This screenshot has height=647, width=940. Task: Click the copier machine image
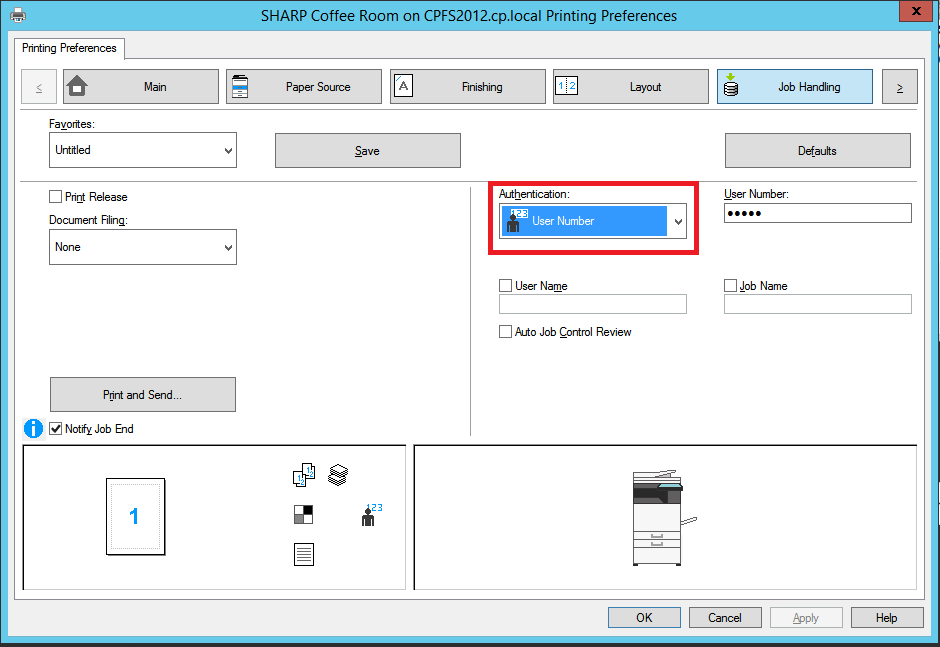pos(664,517)
